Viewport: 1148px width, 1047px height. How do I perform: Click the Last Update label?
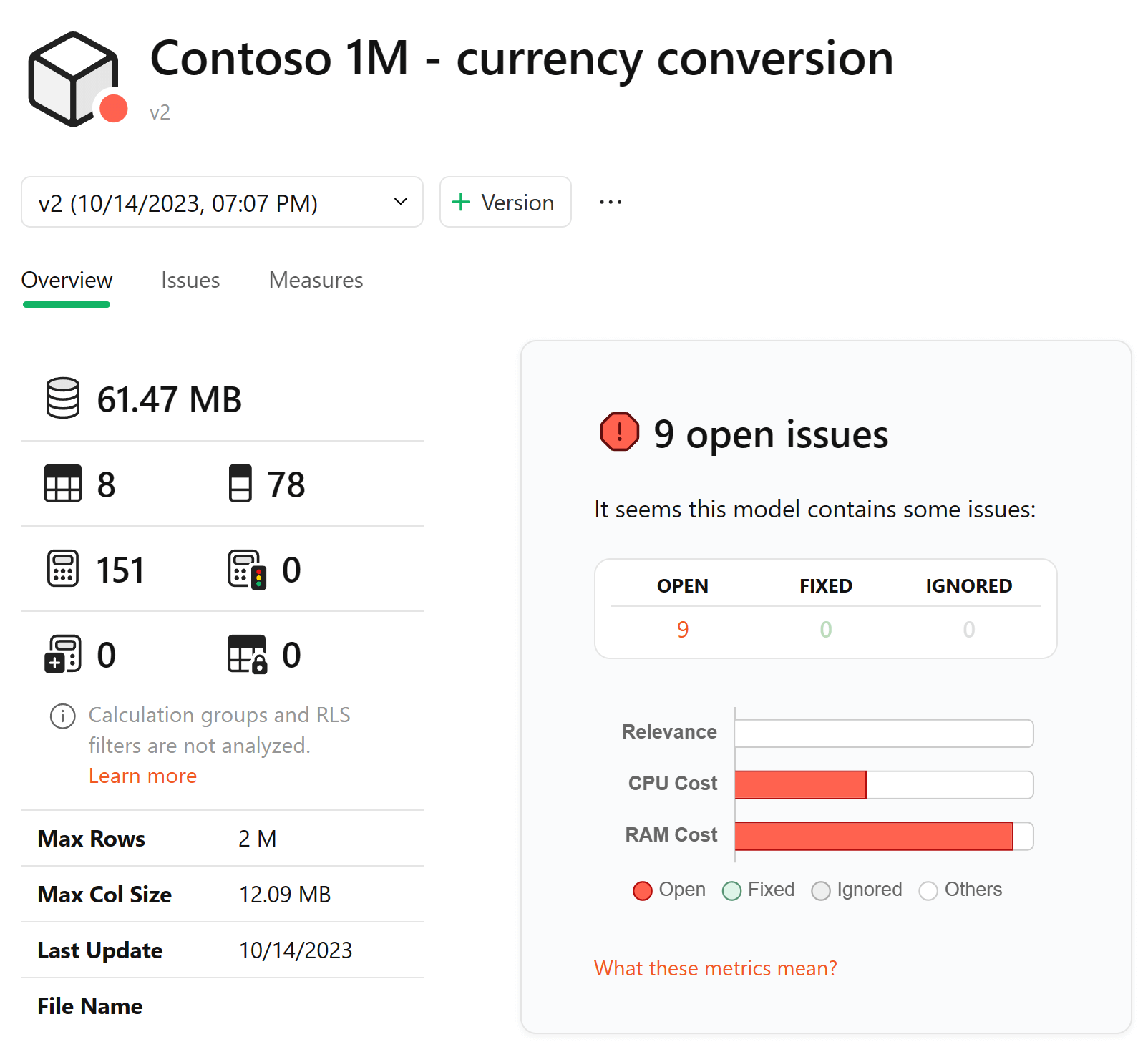100,950
